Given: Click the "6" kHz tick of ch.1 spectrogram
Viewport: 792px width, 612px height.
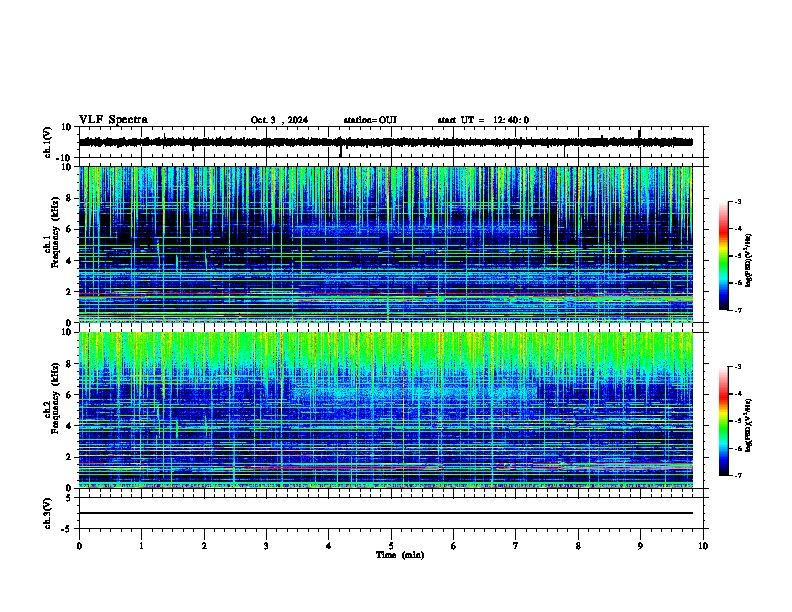Looking at the screenshot, I should click(69, 230).
